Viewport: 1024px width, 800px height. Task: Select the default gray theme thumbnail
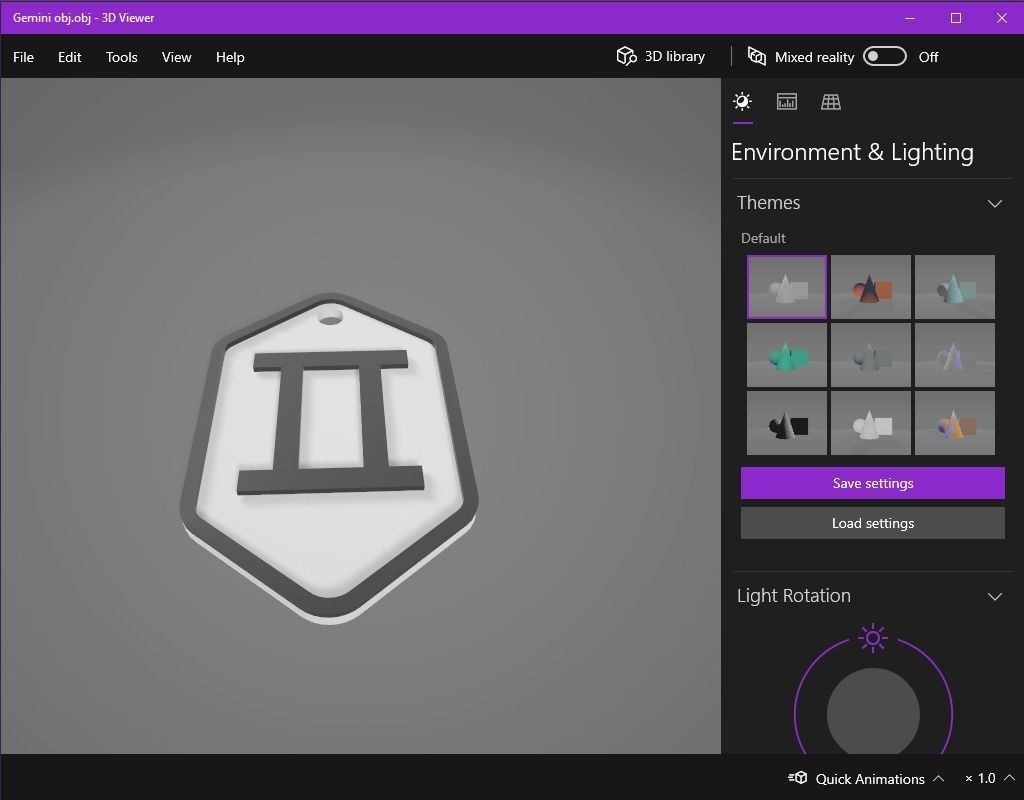(x=786, y=287)
